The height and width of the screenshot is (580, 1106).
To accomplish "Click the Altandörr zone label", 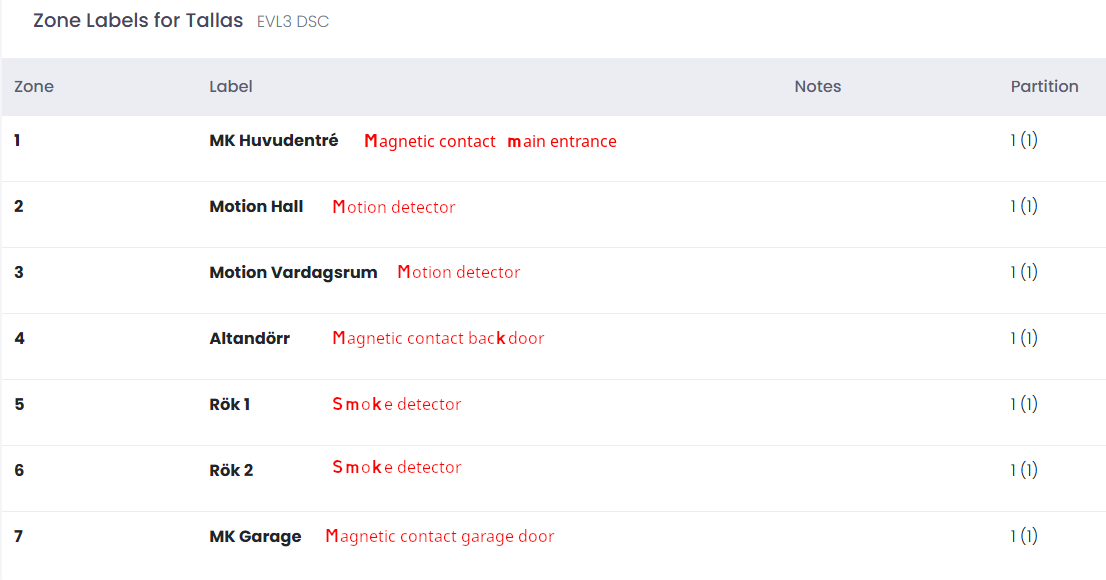I will [250, 339].
